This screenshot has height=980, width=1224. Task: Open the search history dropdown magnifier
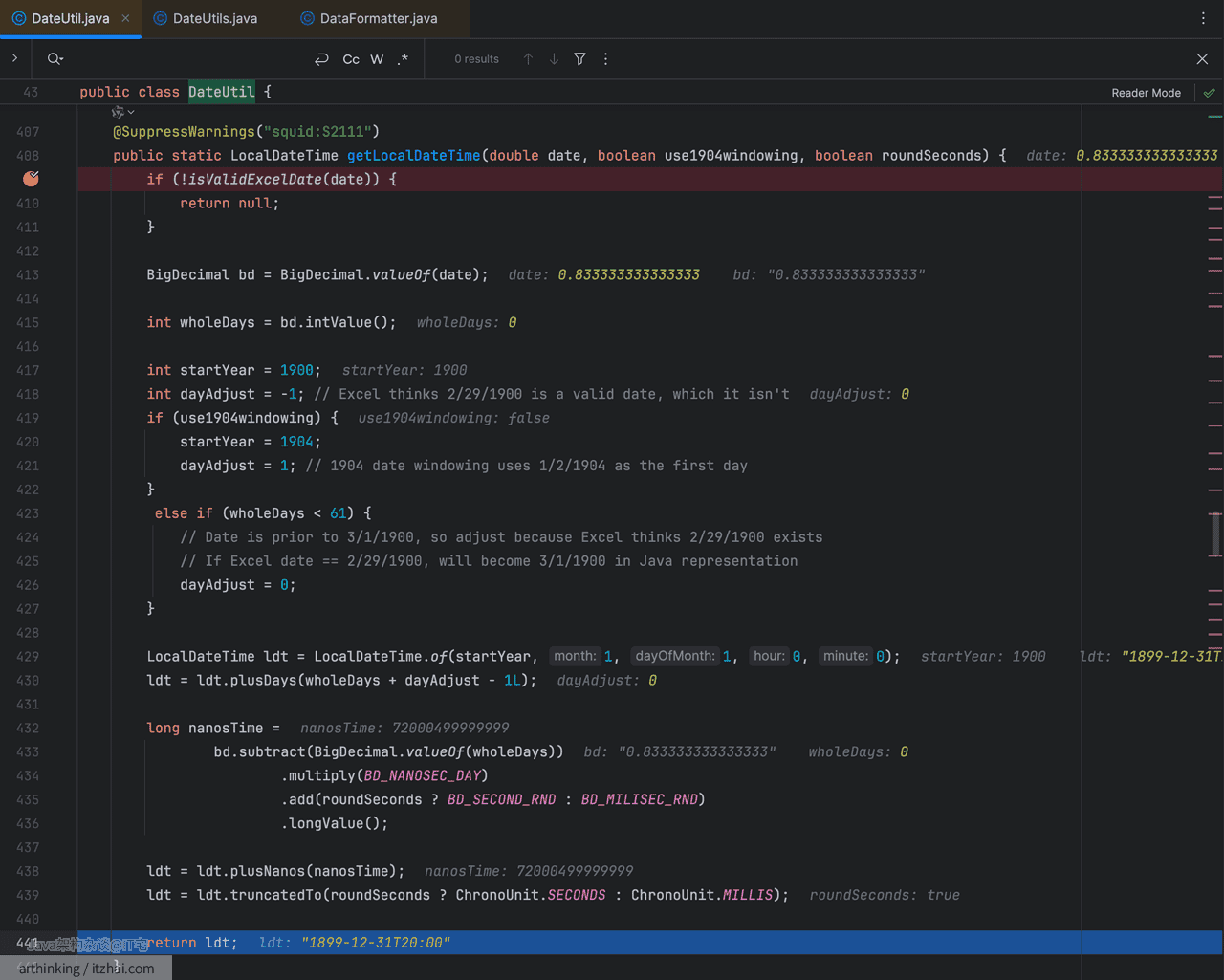pyautogui.click(x=55, y=58)
